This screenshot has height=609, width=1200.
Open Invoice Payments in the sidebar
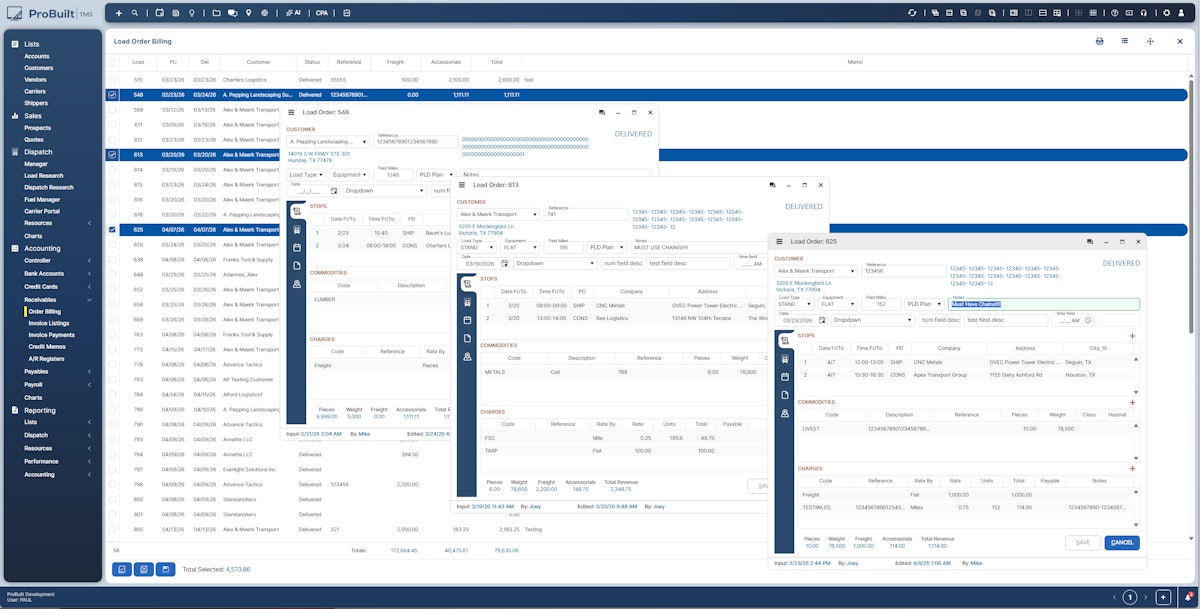pyautogui.click(x=51, y=335)
